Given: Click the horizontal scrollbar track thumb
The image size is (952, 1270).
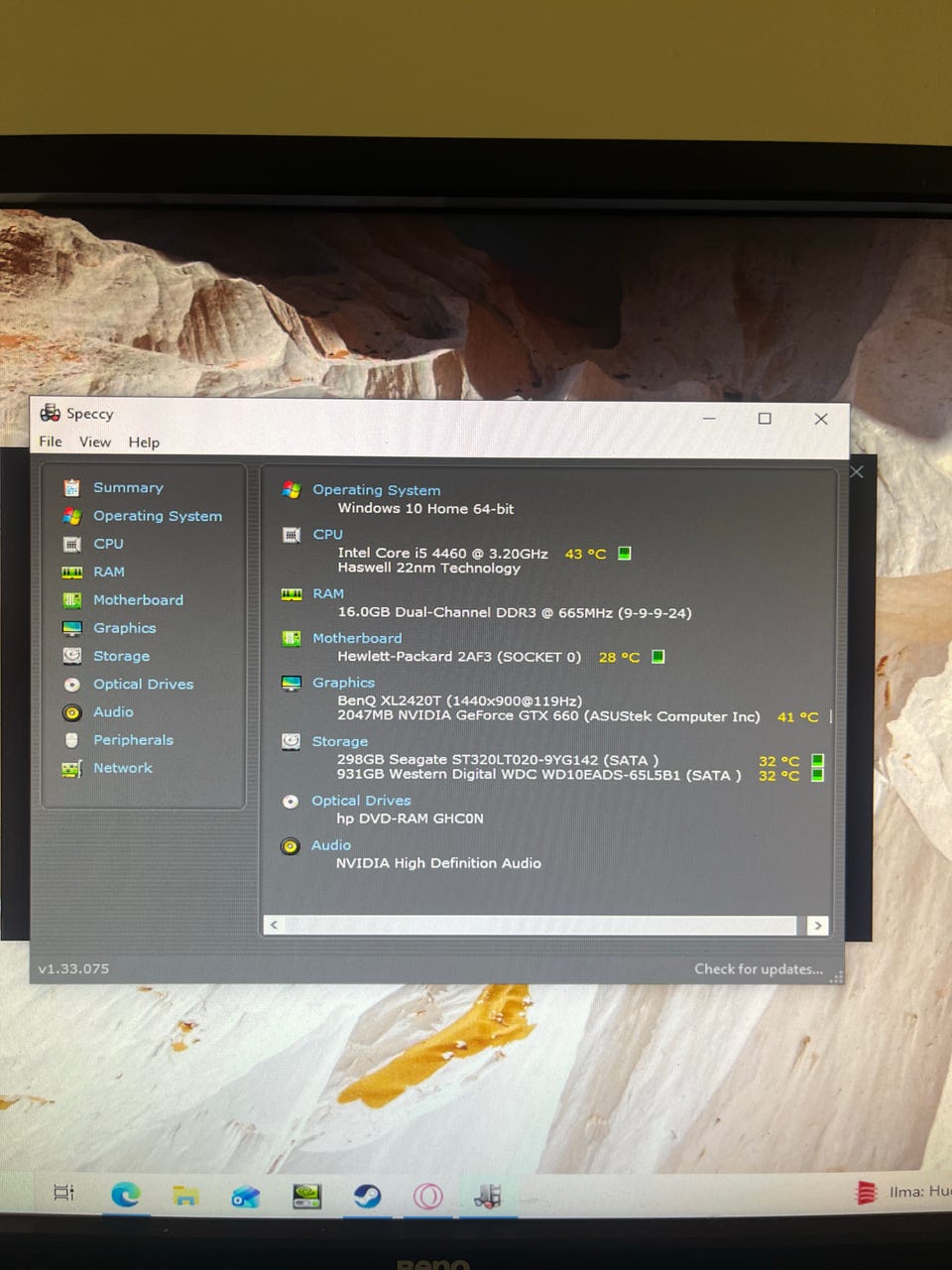Looking at the screenshot, I should pyautogui.click(x=540, y=925).
